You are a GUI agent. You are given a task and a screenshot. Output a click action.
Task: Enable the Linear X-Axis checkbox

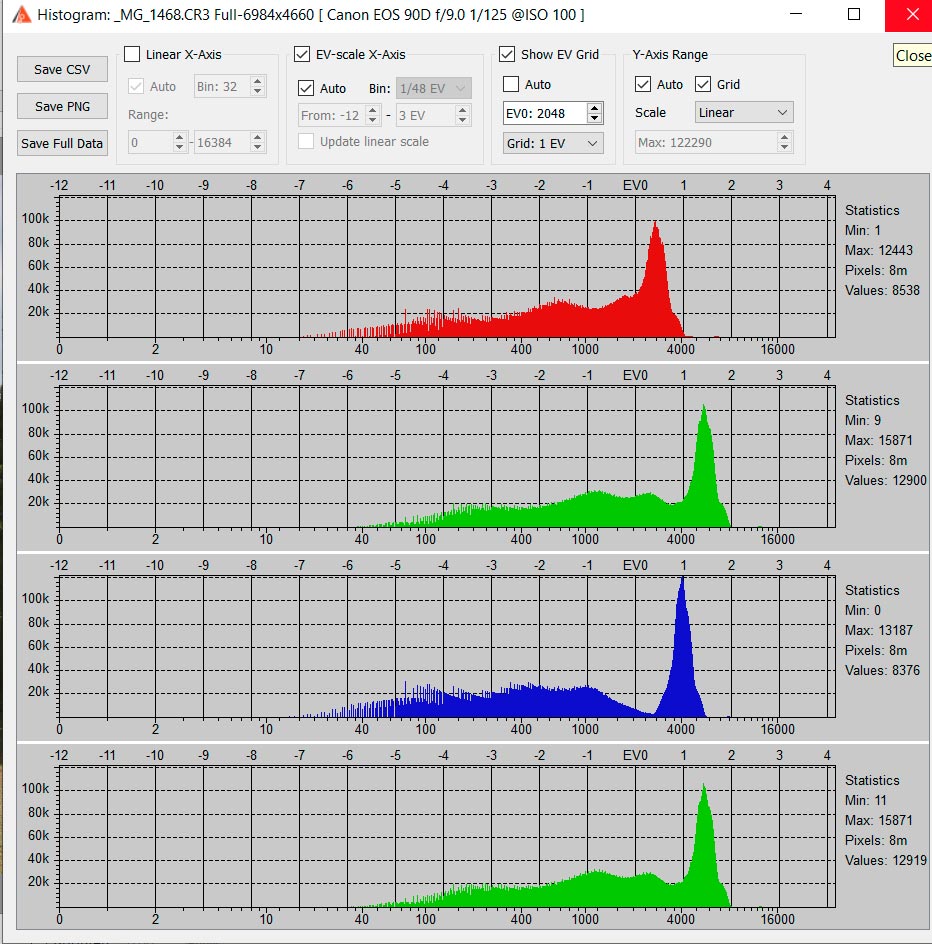coord(132,54)
